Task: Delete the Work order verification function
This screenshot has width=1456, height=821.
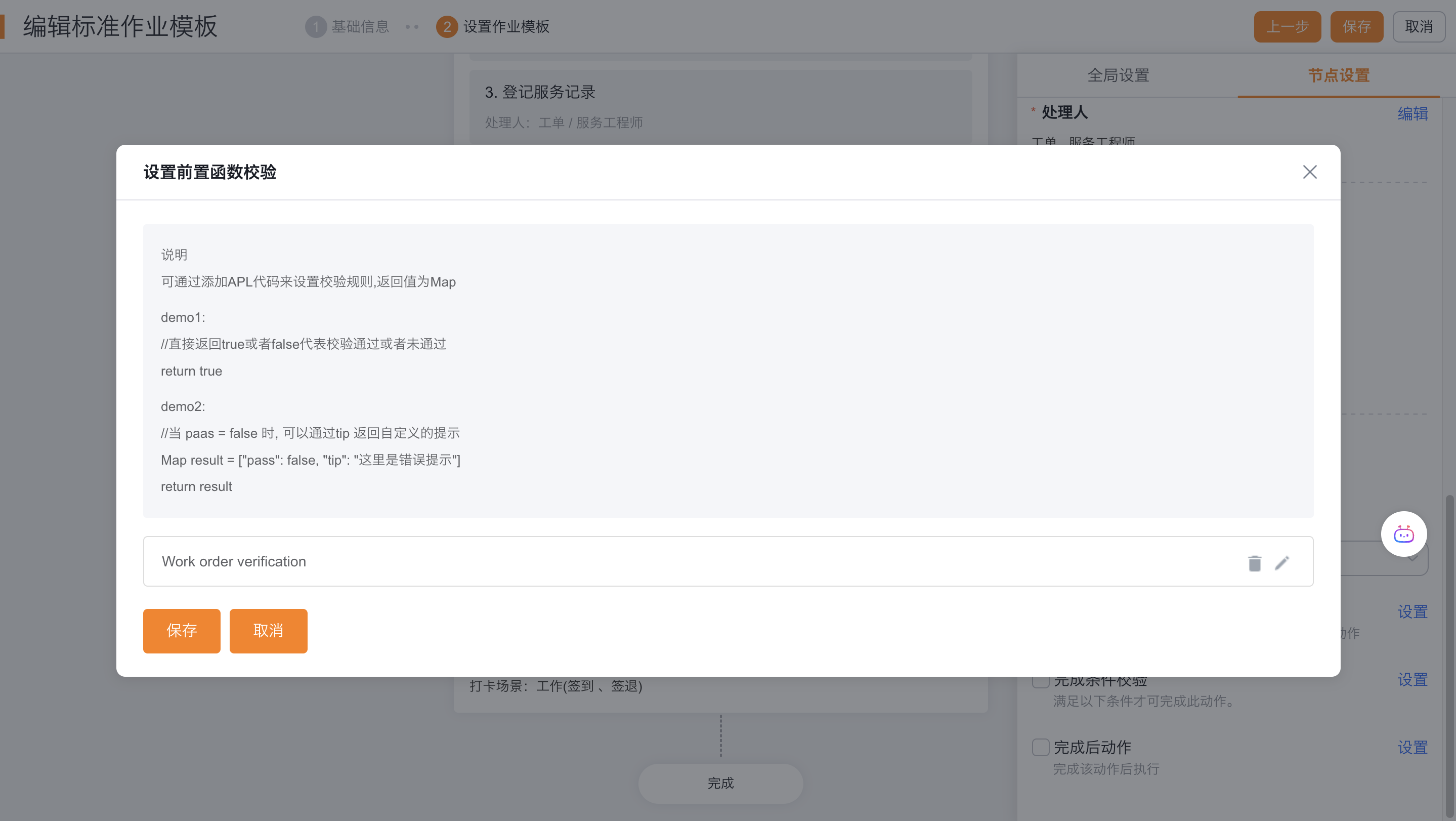Action: (1254, 563)
